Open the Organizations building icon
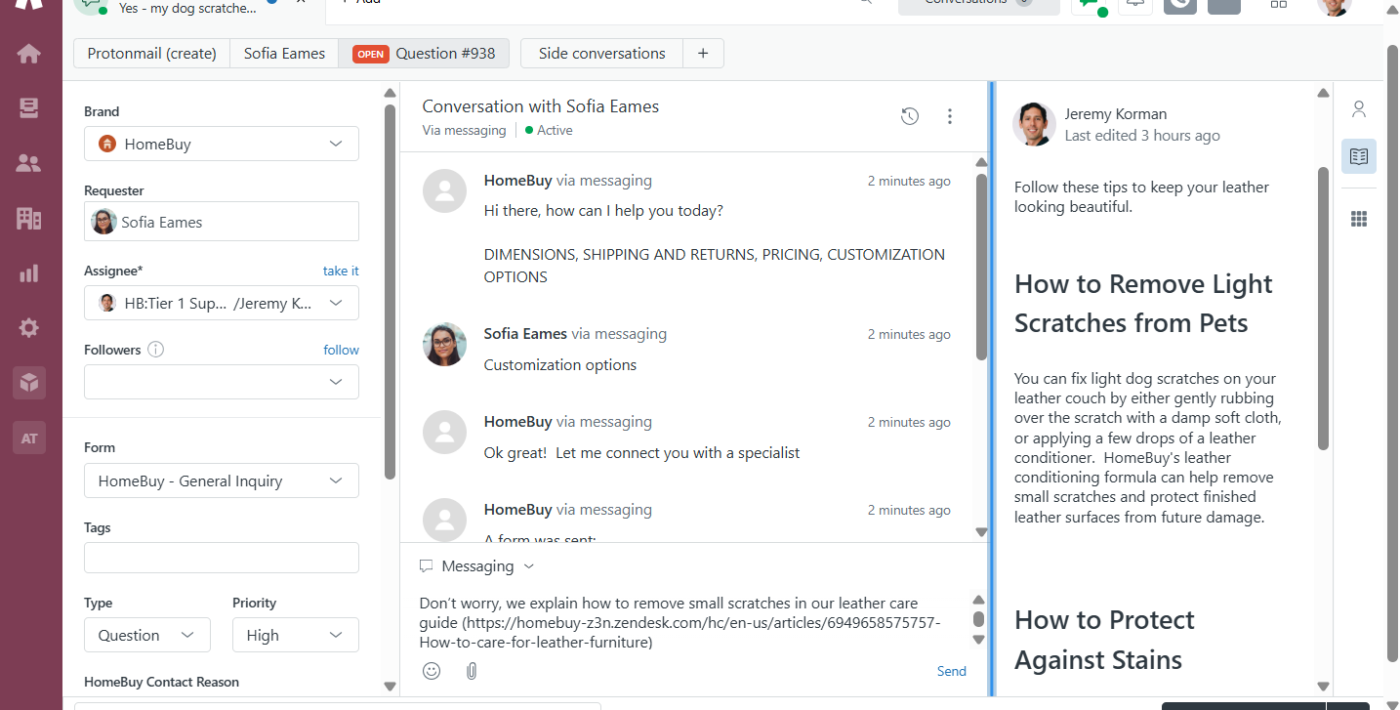Viewport: 1400px width, 710px height. click(x=29, y=218)
